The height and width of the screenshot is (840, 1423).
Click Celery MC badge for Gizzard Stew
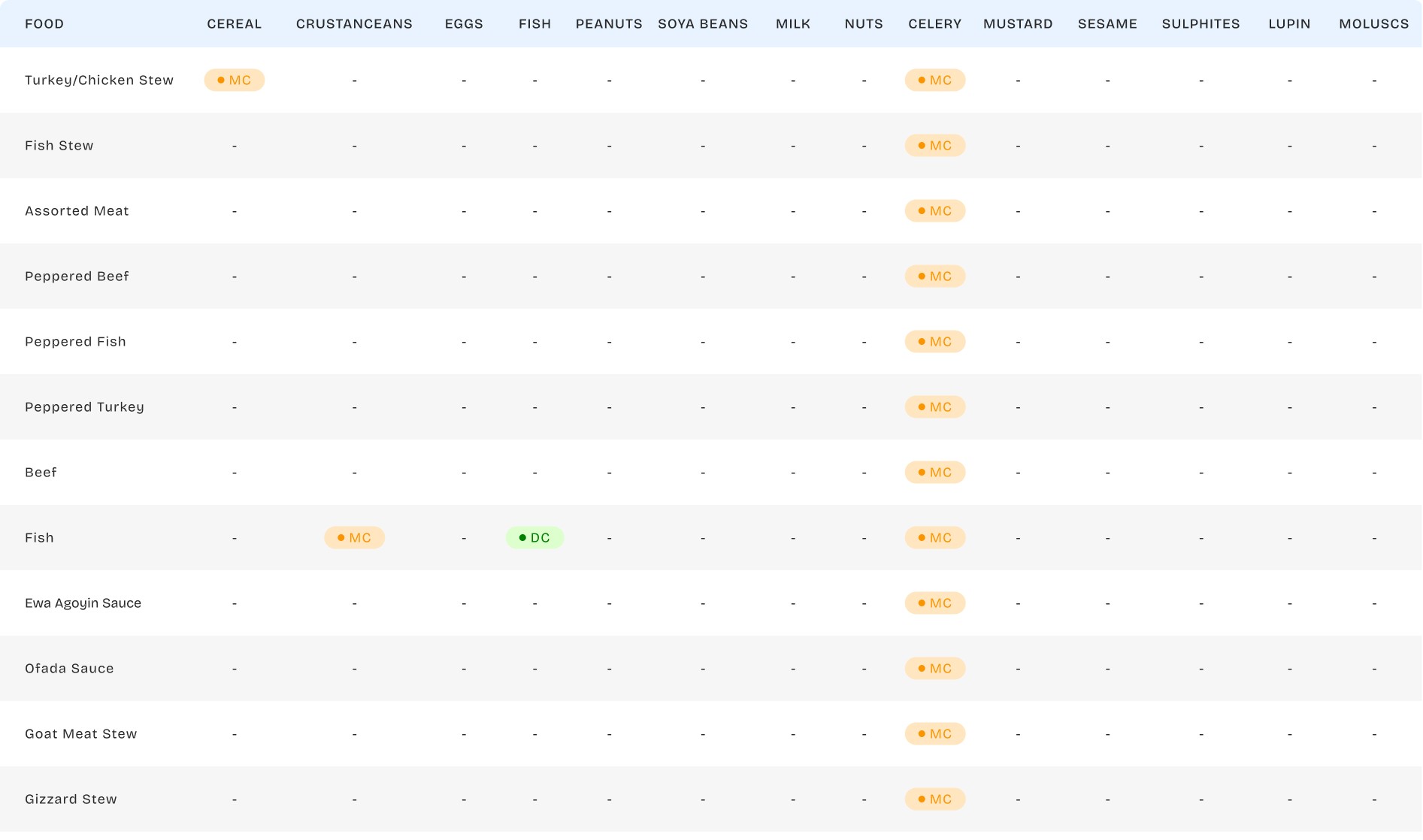point(934,799)
